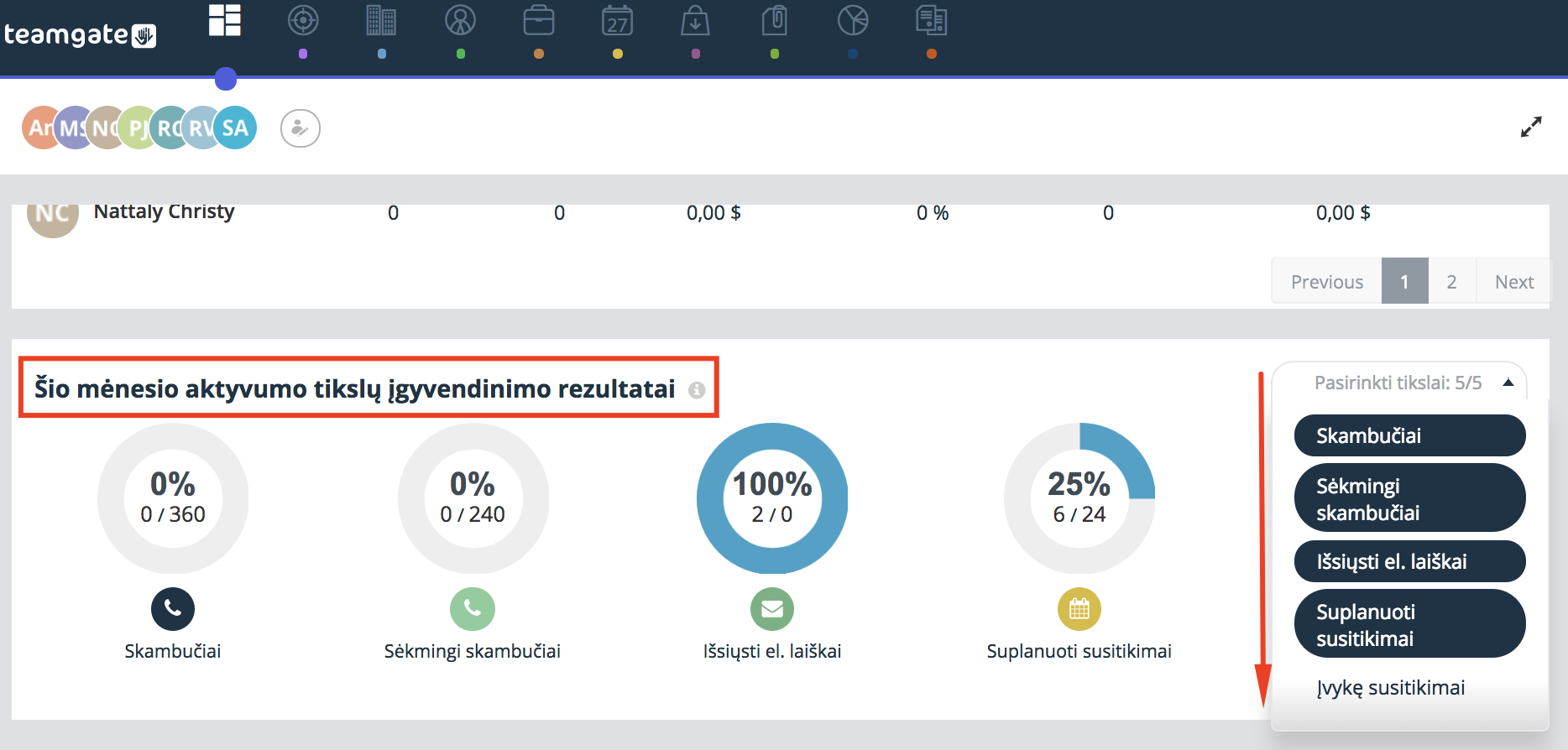The height and width of the screenshot is (750, 1568).
Task: Click the green Sėkmingi skambučiai phone icon
Action: click(473, 608)
